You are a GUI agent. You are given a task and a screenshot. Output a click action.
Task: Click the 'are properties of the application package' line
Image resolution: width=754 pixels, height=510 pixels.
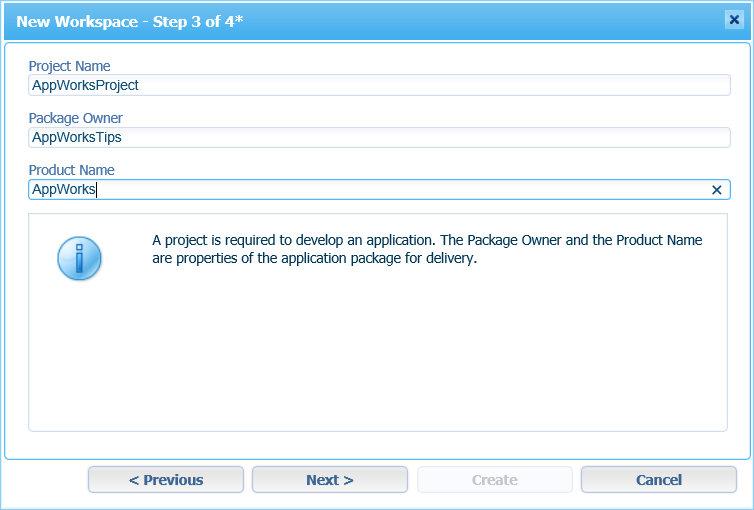click(314, 258)
